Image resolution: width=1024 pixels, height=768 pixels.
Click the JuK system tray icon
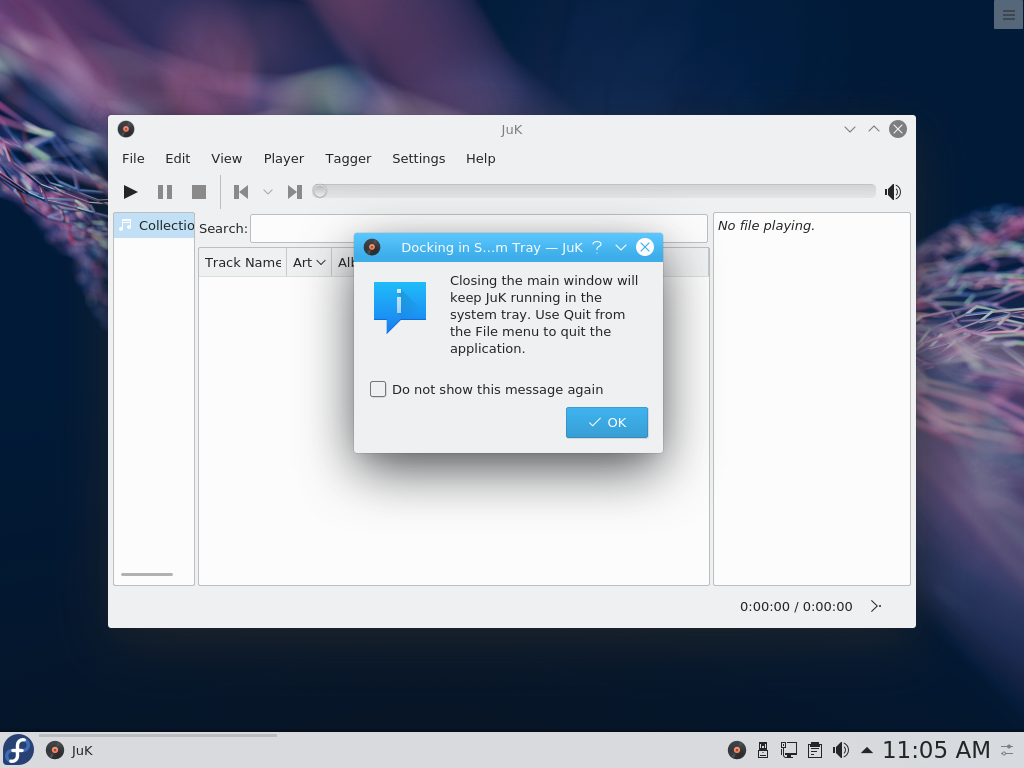(737, 750)
